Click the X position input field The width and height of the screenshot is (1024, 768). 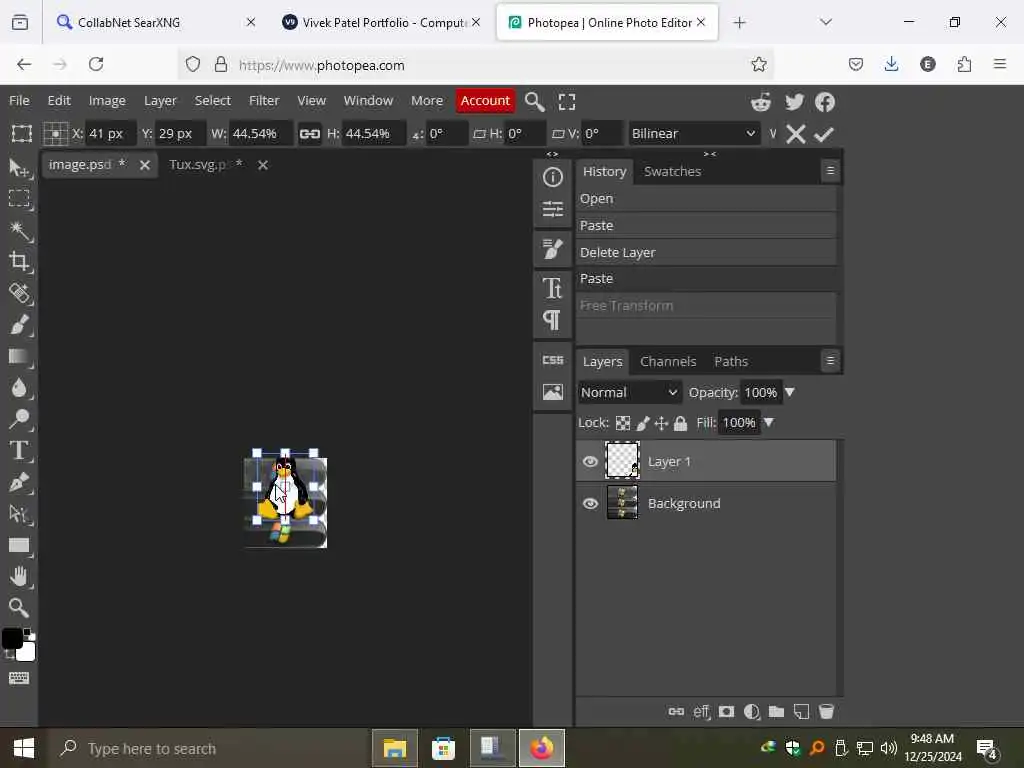110,134
